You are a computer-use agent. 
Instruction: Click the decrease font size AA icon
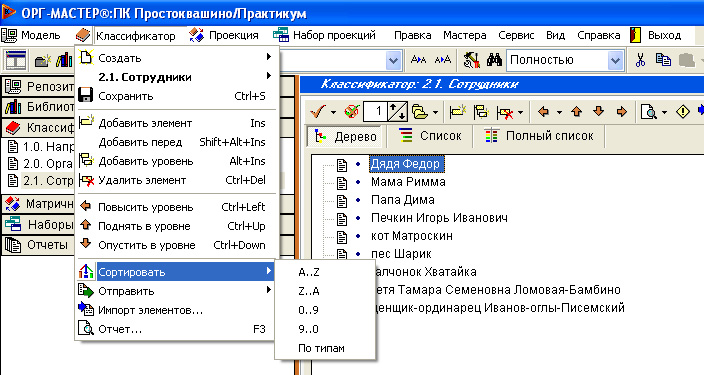pyautogui.click(x=442, y=60)
